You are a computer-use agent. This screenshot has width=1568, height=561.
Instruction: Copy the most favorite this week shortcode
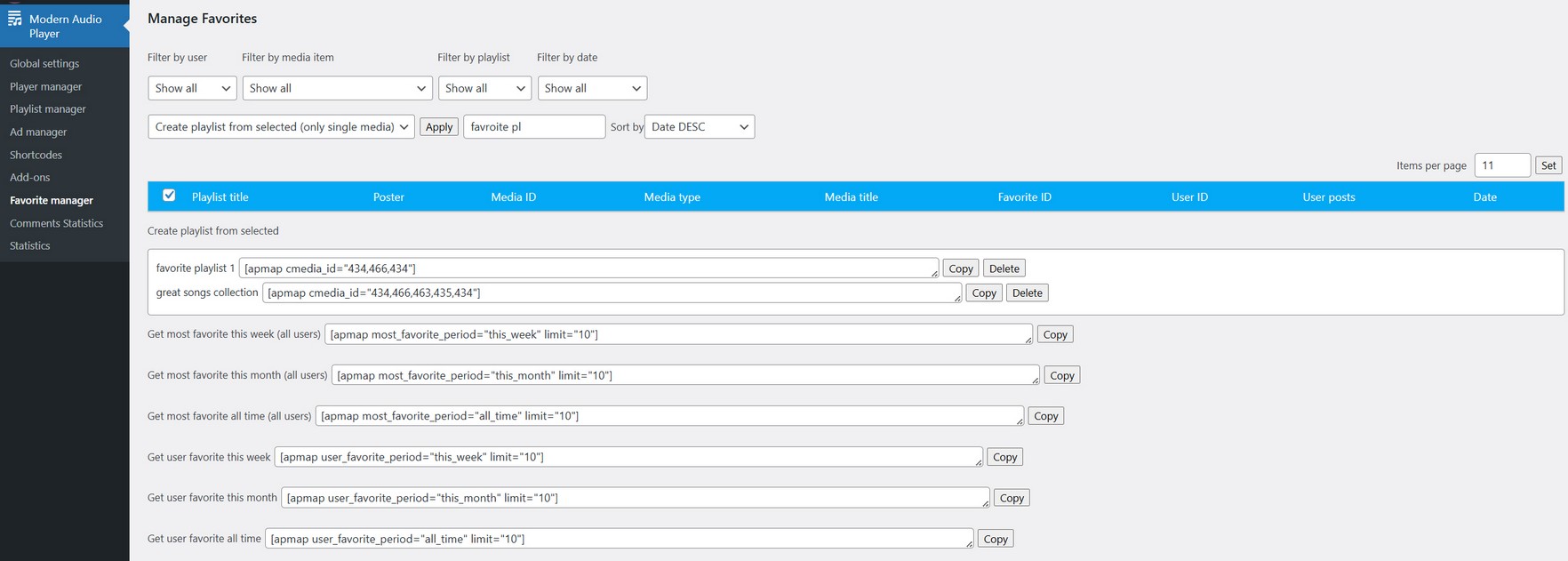pyautogui.click(x=1055, y=335)
